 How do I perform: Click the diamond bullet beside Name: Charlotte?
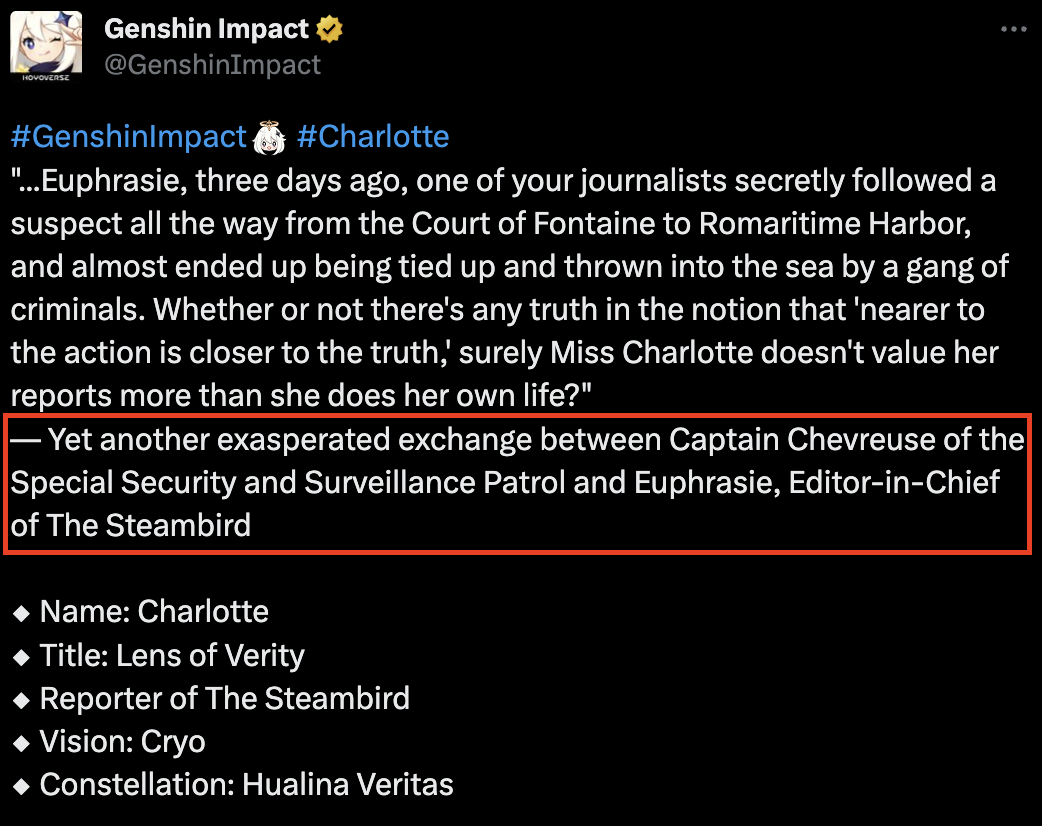point(20,612)
